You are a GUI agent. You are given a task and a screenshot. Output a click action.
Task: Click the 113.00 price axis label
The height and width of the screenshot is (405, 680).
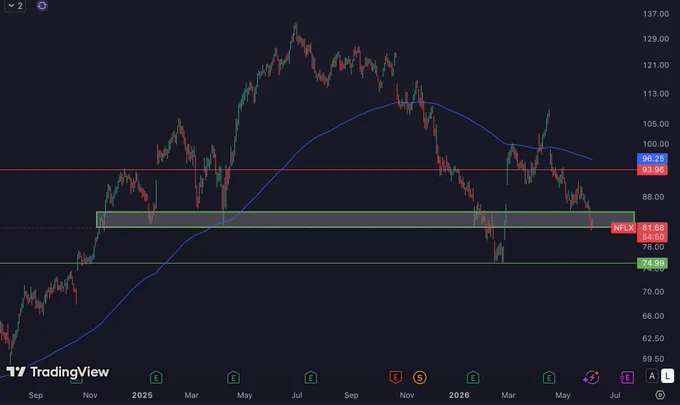[x=656, y=94]
